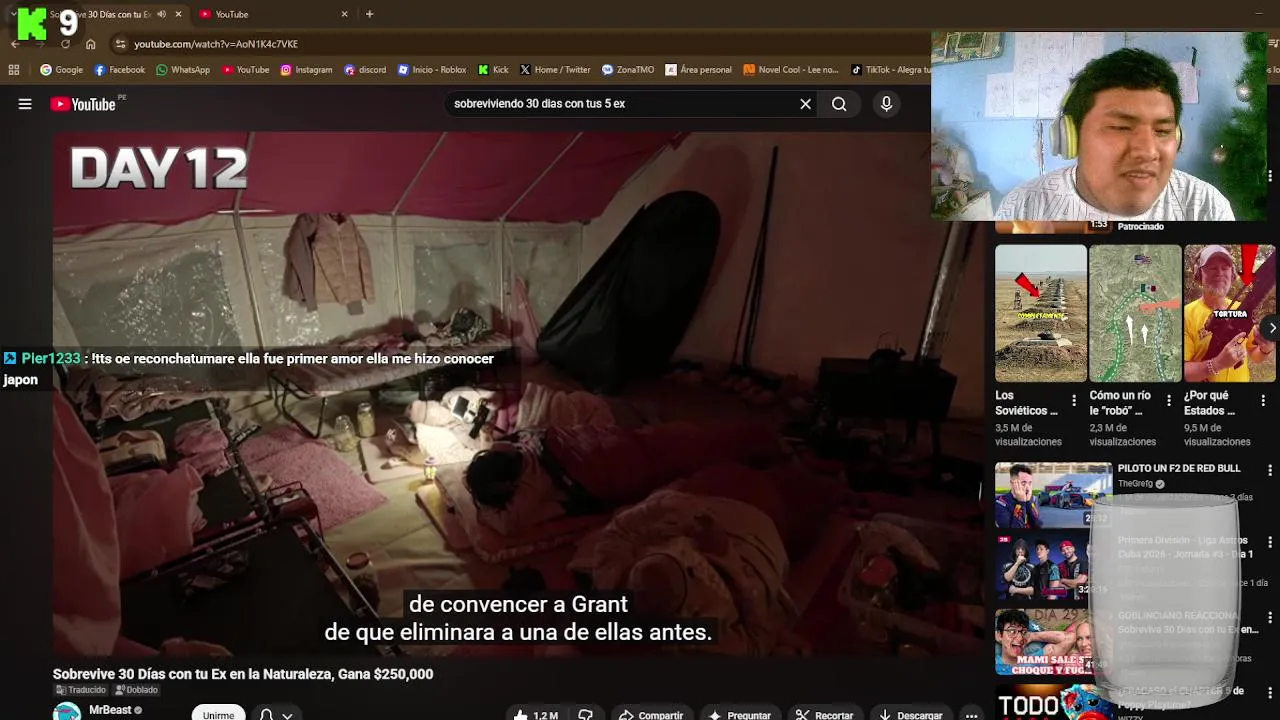The image size is (1280, 720).
Task: Close the second YouTube tab
Action: click(345, 14)
